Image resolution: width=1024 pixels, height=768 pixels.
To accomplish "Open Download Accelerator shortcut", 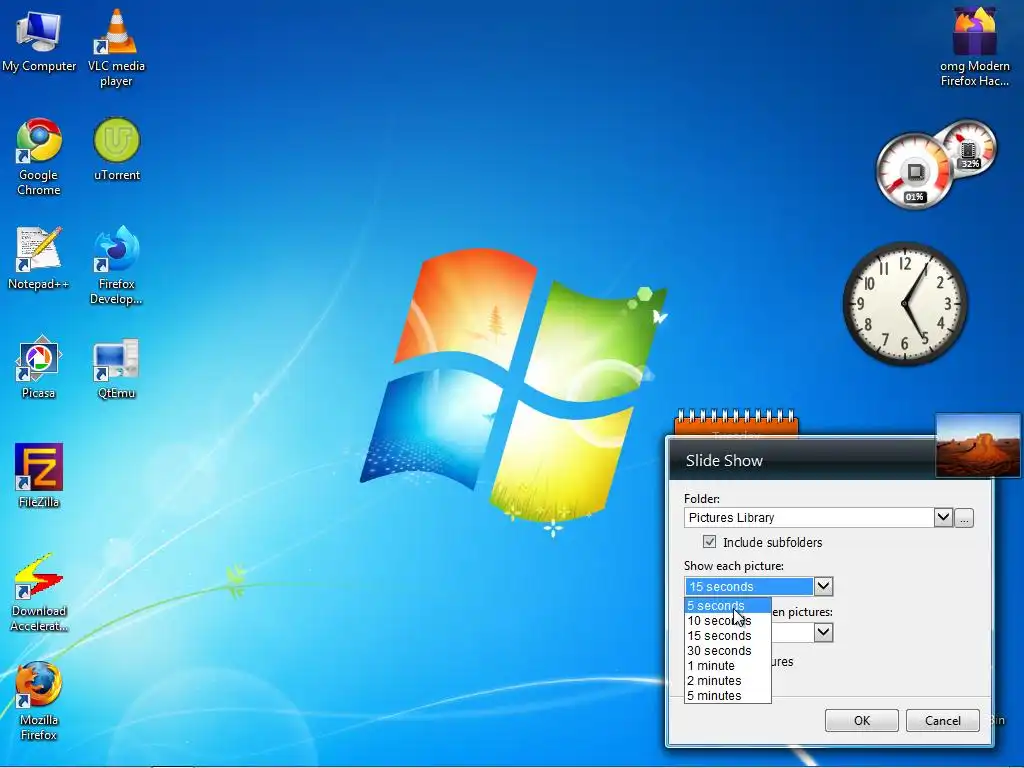I will click(x=39, y=592).
